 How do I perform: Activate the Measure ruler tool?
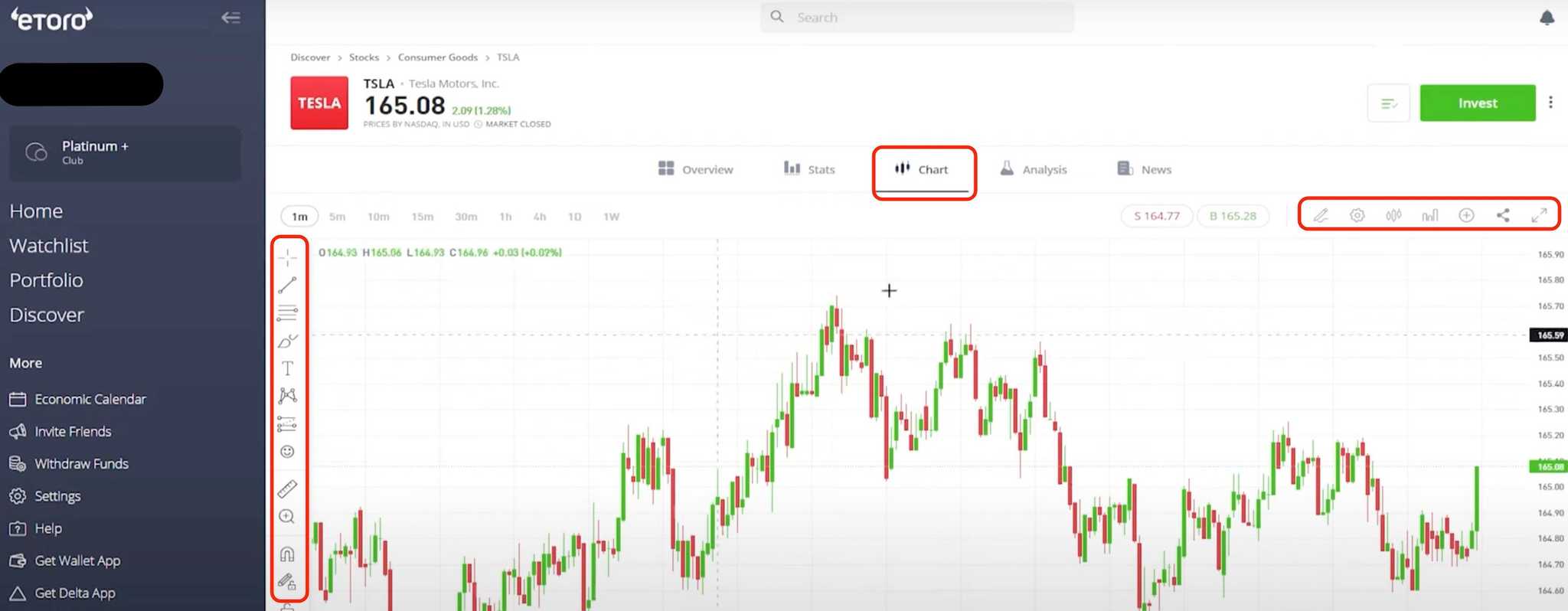click(x=288, y=490)
